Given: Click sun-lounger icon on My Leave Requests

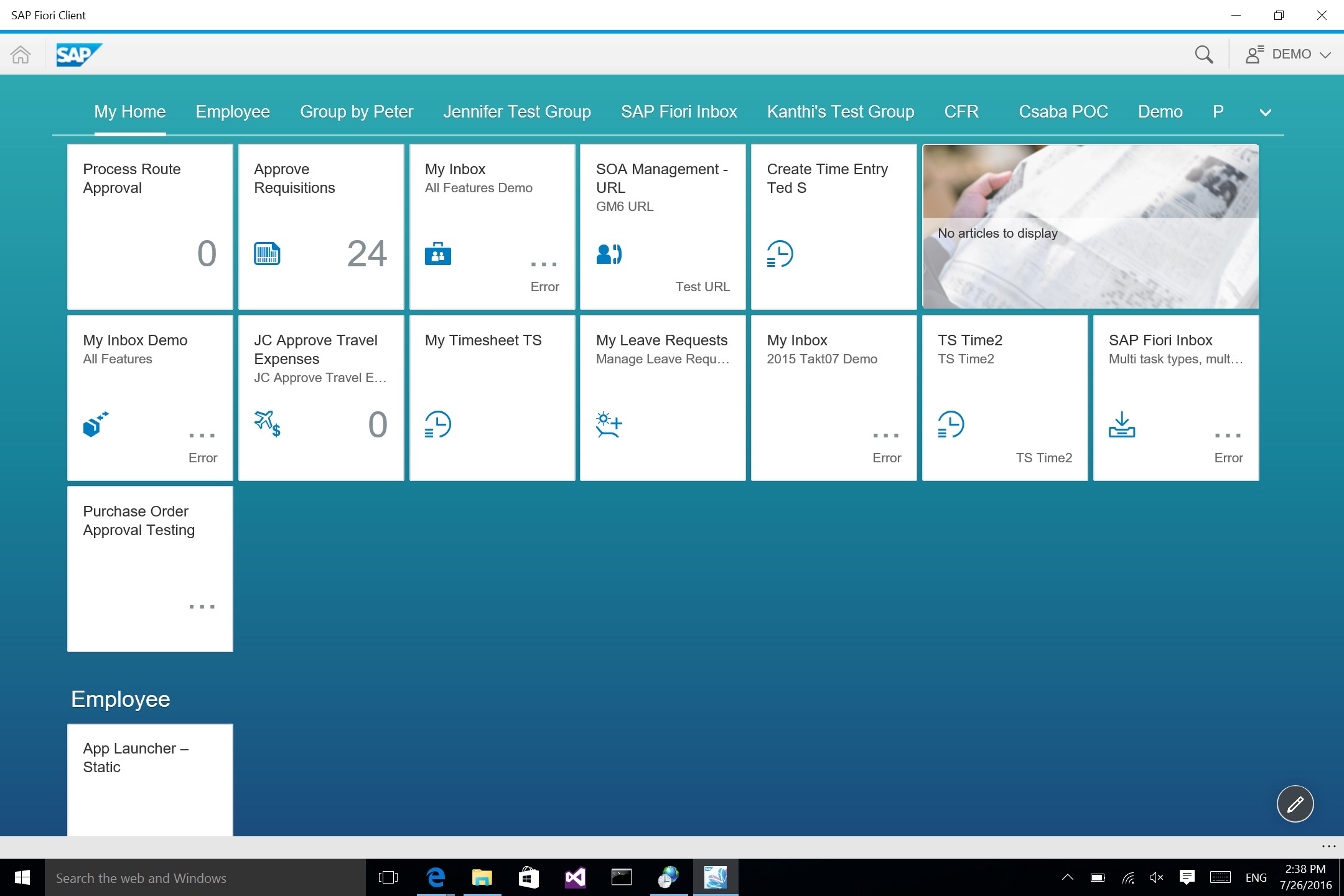Looking at the screenshot, I should pyautogui.click(x=609, y=424).
